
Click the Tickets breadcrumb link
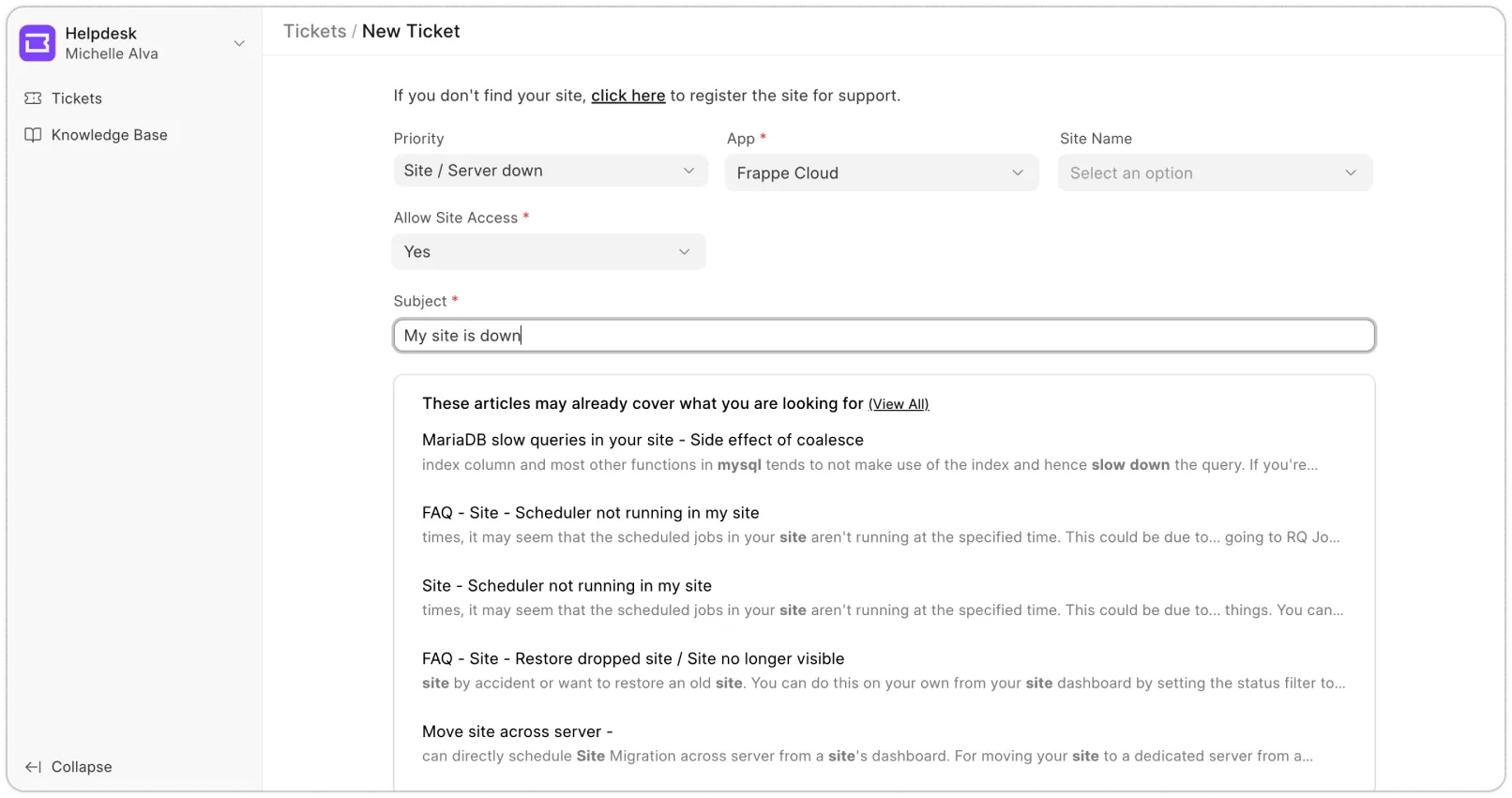(x=314, y=31)
